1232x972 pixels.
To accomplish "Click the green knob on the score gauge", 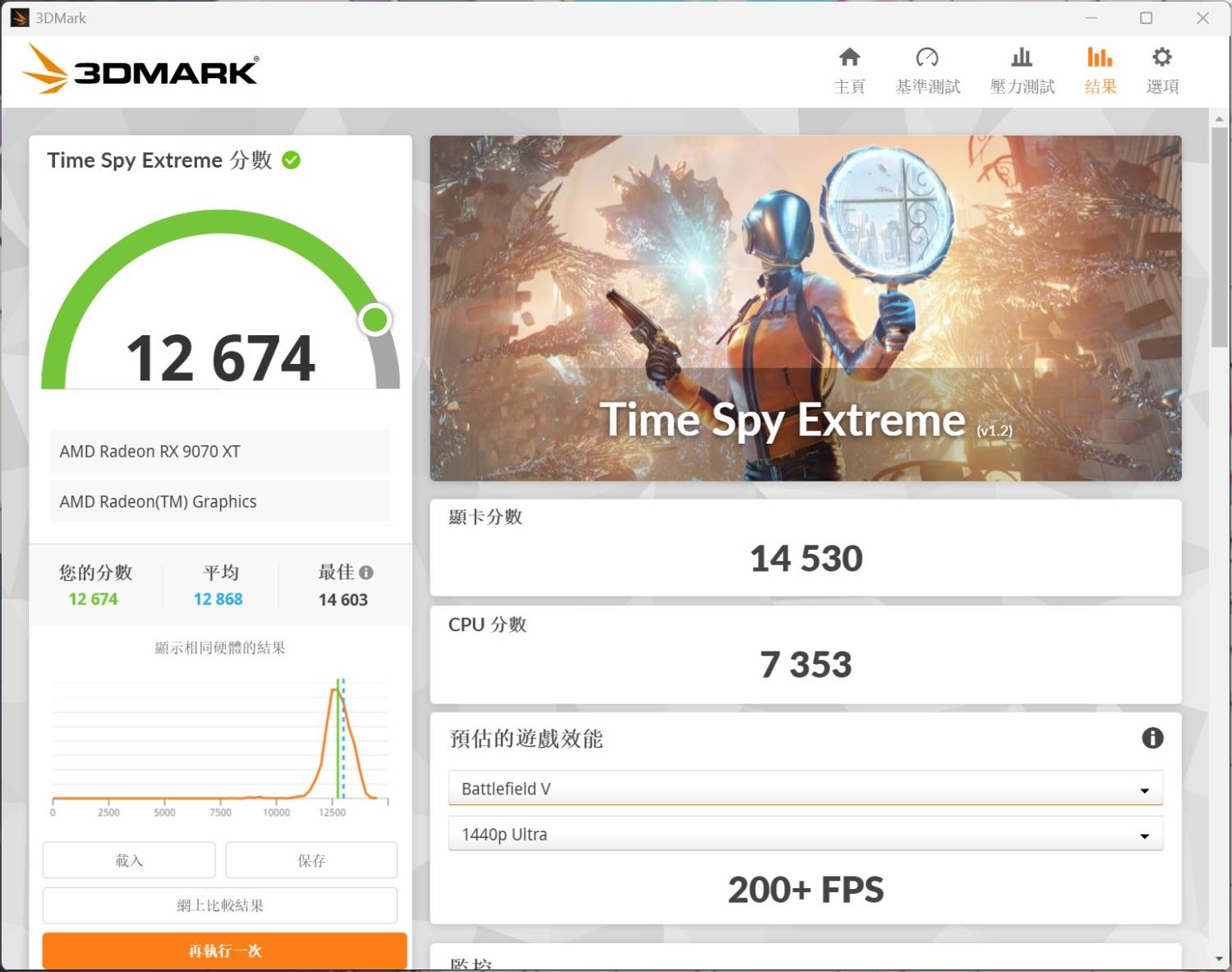I will (x=375, y=320).
